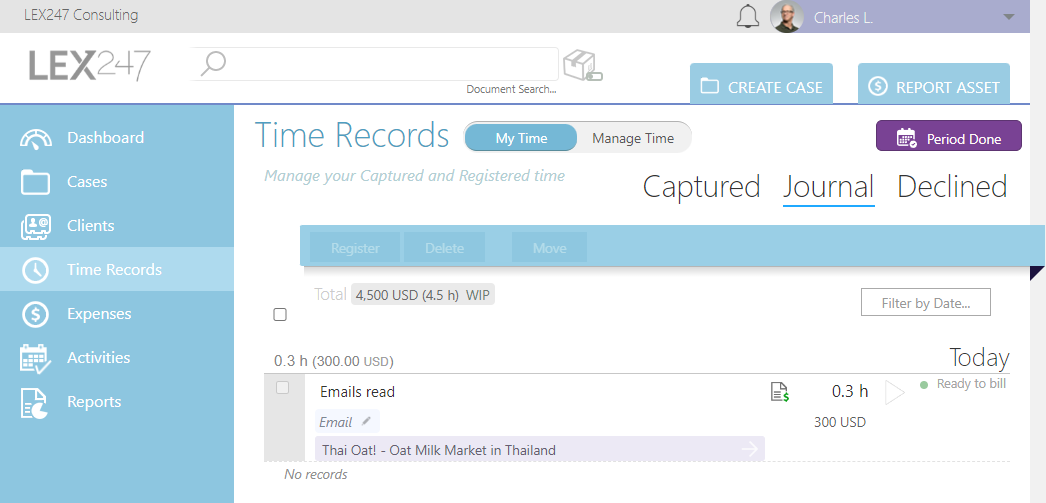Check the select-all records checkbox
This screenshot has width=1046, height=503.
tap(280, 314)
